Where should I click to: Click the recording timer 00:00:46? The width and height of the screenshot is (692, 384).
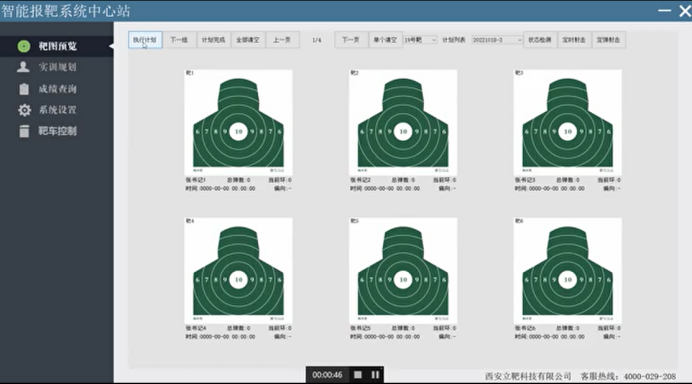(327, 375)
